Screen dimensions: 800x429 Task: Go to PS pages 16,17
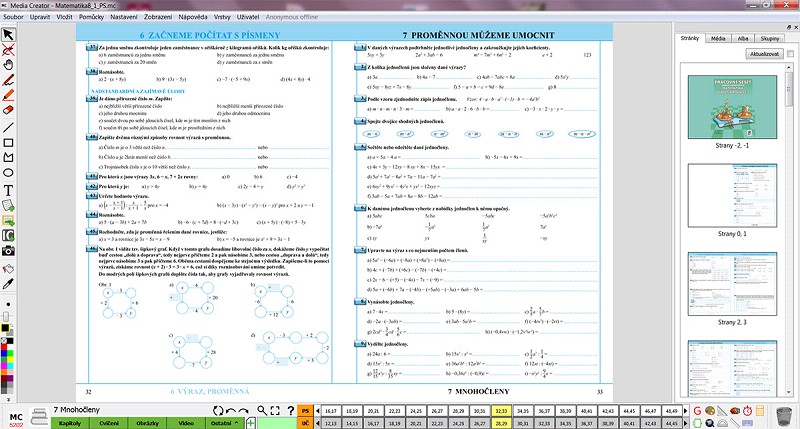pyautogui.click(x=331, y=411)
